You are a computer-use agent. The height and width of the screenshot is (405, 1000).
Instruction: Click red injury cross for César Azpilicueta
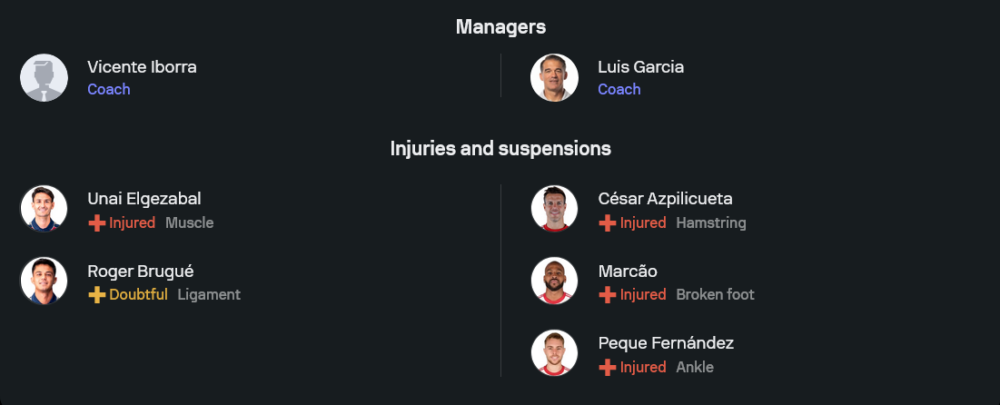[x=607, y=223]
